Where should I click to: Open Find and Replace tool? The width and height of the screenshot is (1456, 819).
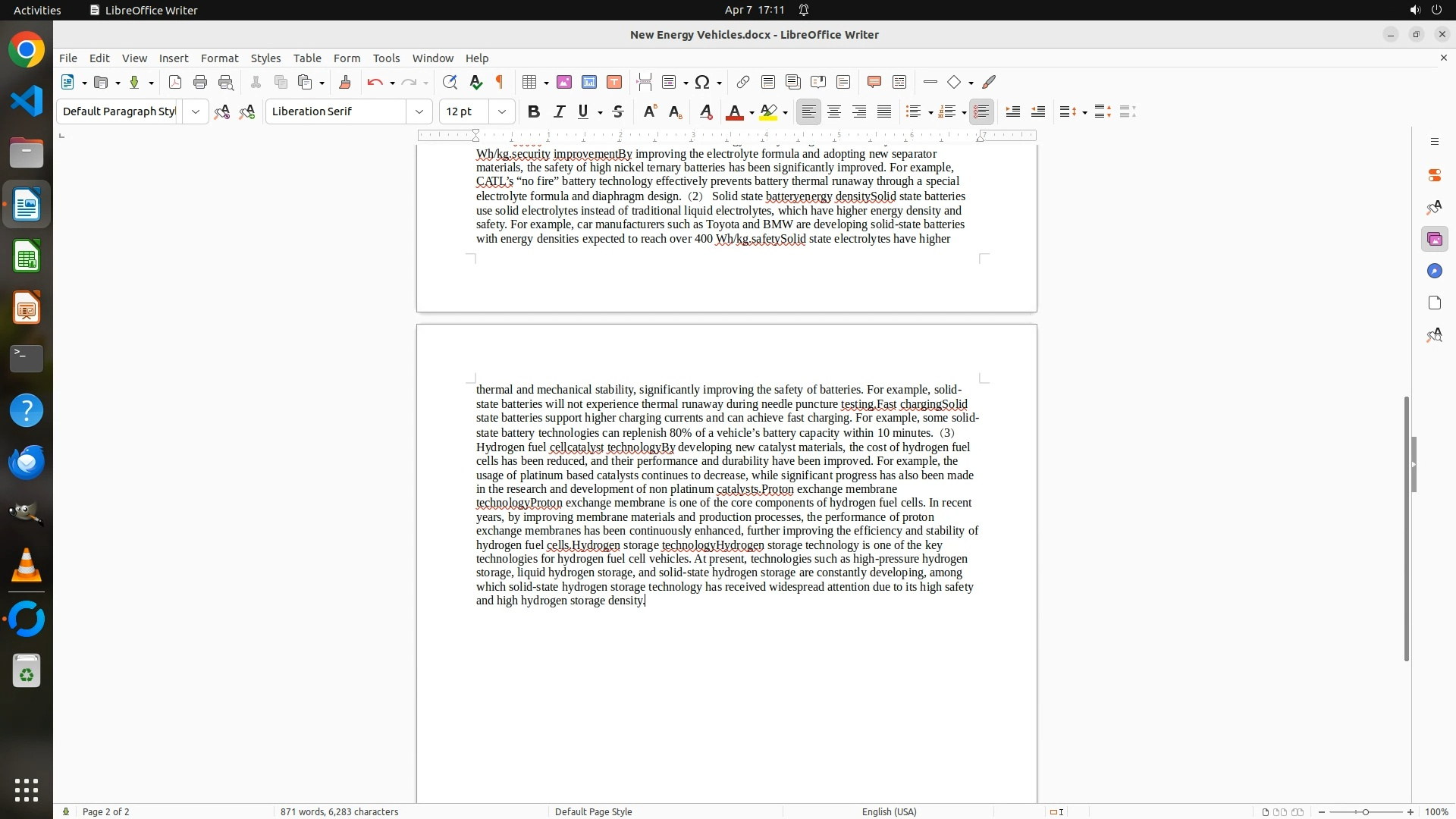(x=450, y=83)
